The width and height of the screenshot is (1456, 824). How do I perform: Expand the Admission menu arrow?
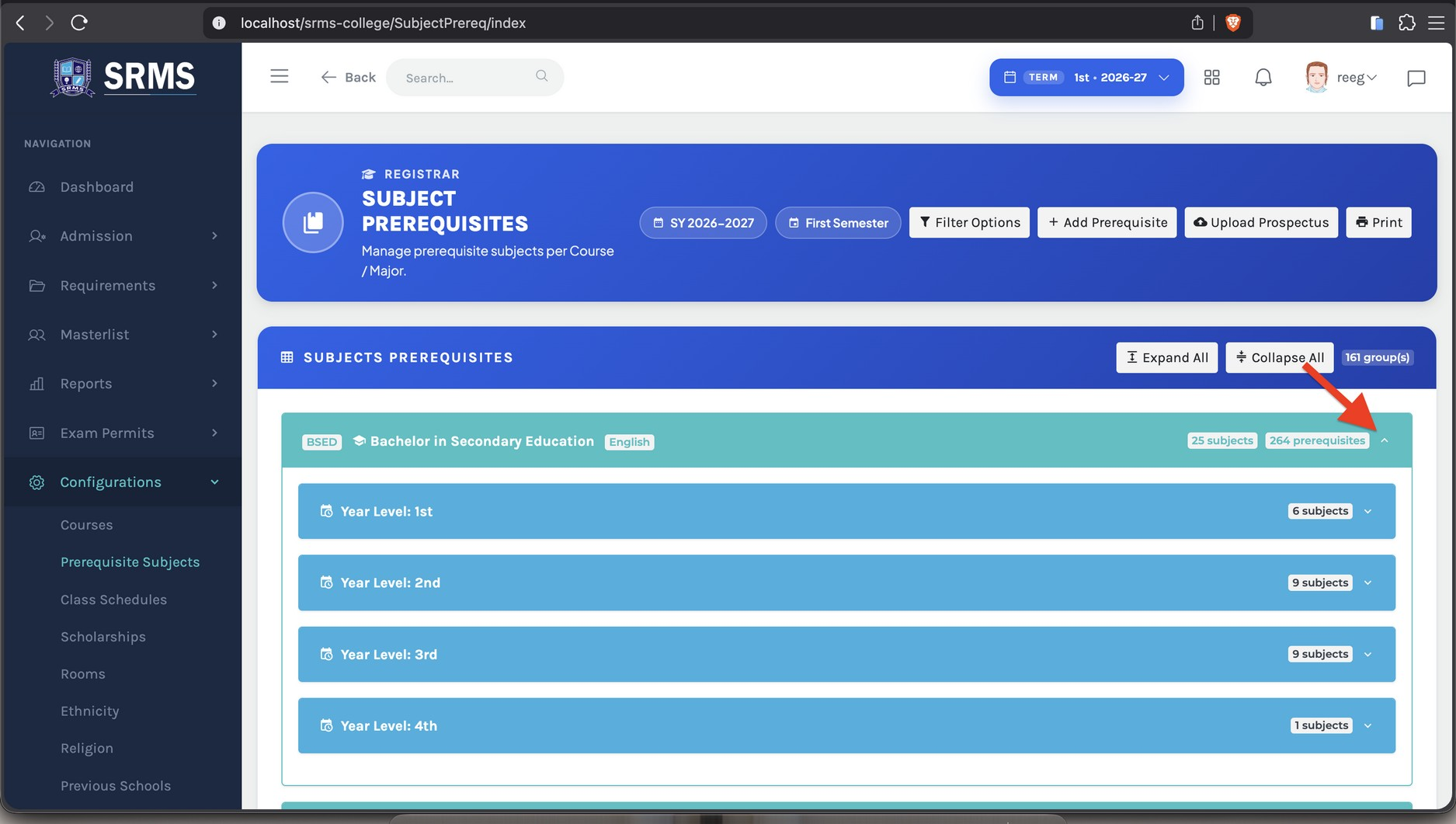pos(214,236)
